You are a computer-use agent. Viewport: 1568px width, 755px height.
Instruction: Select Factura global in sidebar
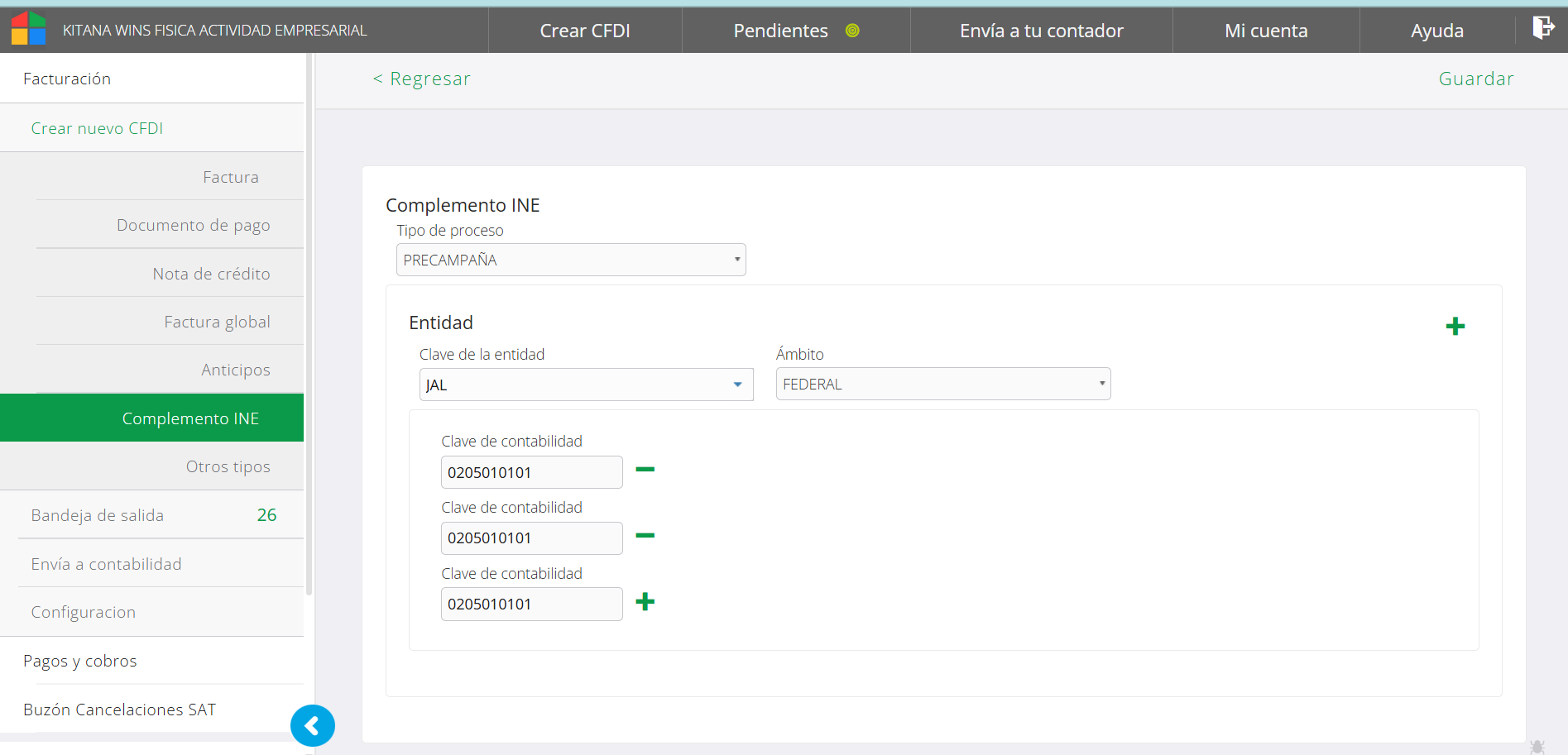pos(217,322)
